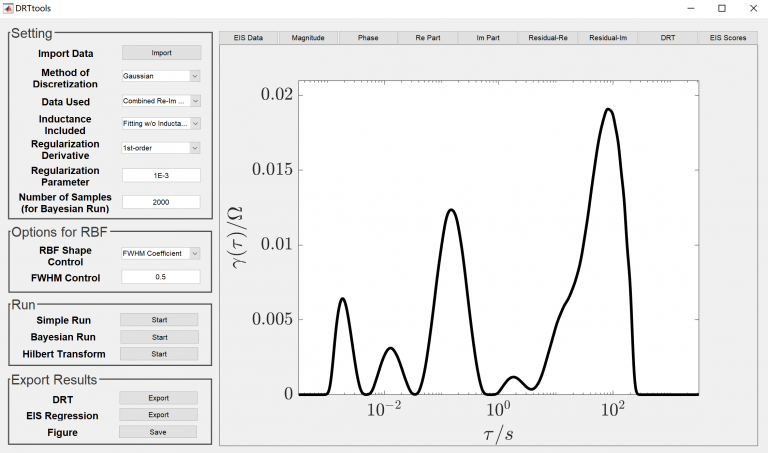
Task: Select the Residual-Re tab
Action: (547, 38)
